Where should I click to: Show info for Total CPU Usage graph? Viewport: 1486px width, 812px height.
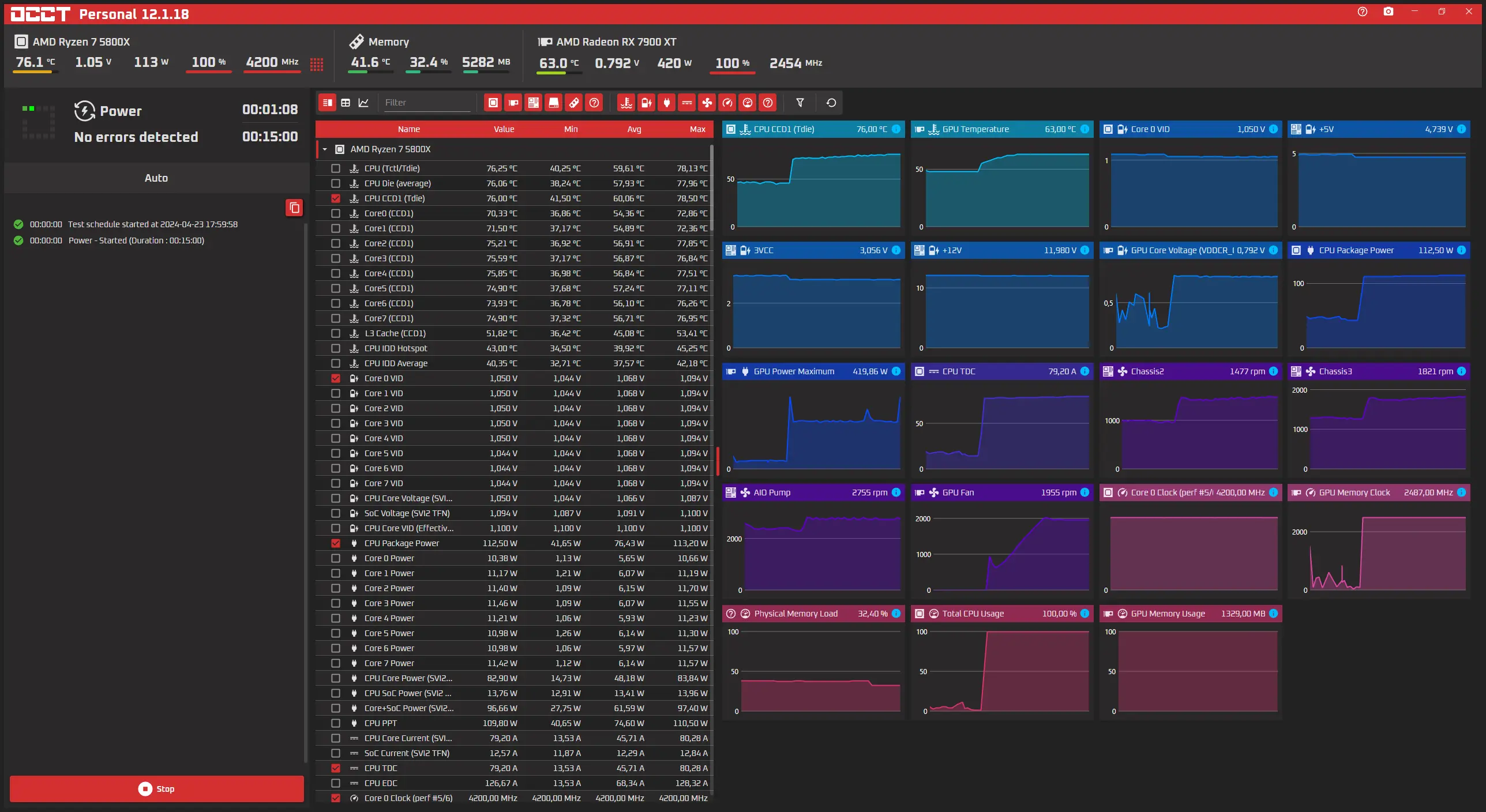point(1085,614)
